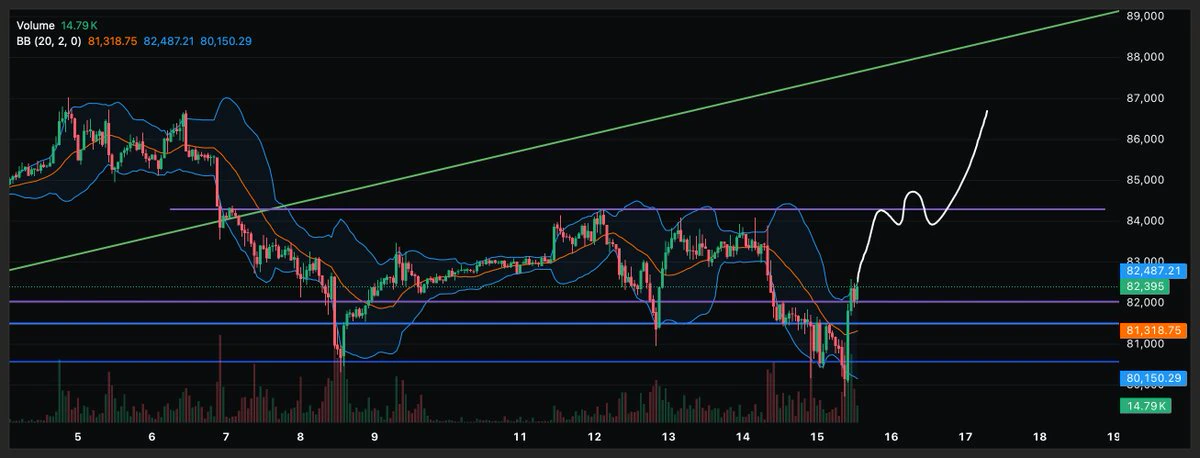Click the 87,000 price axis label

[1145, 98]
